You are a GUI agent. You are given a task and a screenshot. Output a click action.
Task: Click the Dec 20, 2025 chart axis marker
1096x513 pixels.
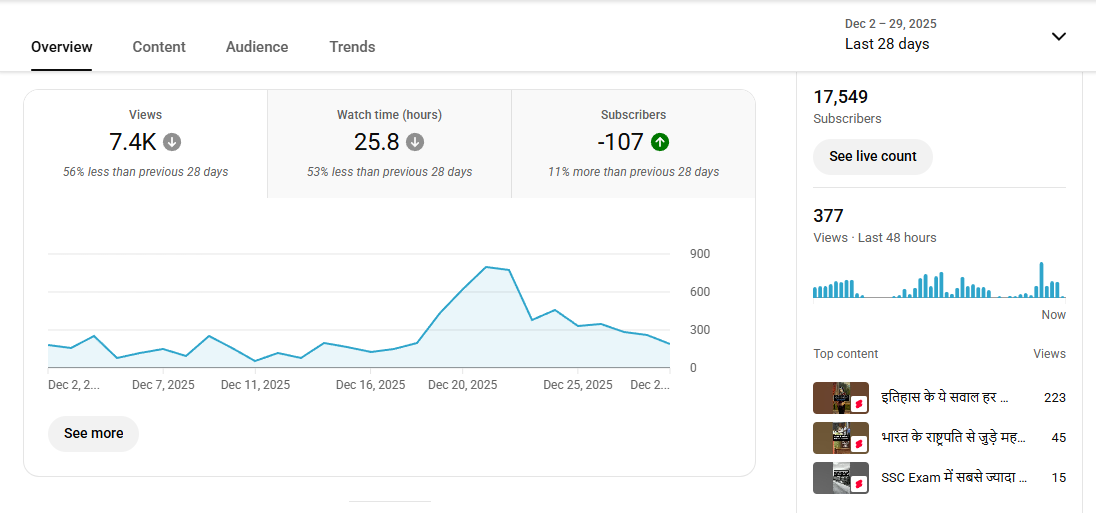pos(463,385)
